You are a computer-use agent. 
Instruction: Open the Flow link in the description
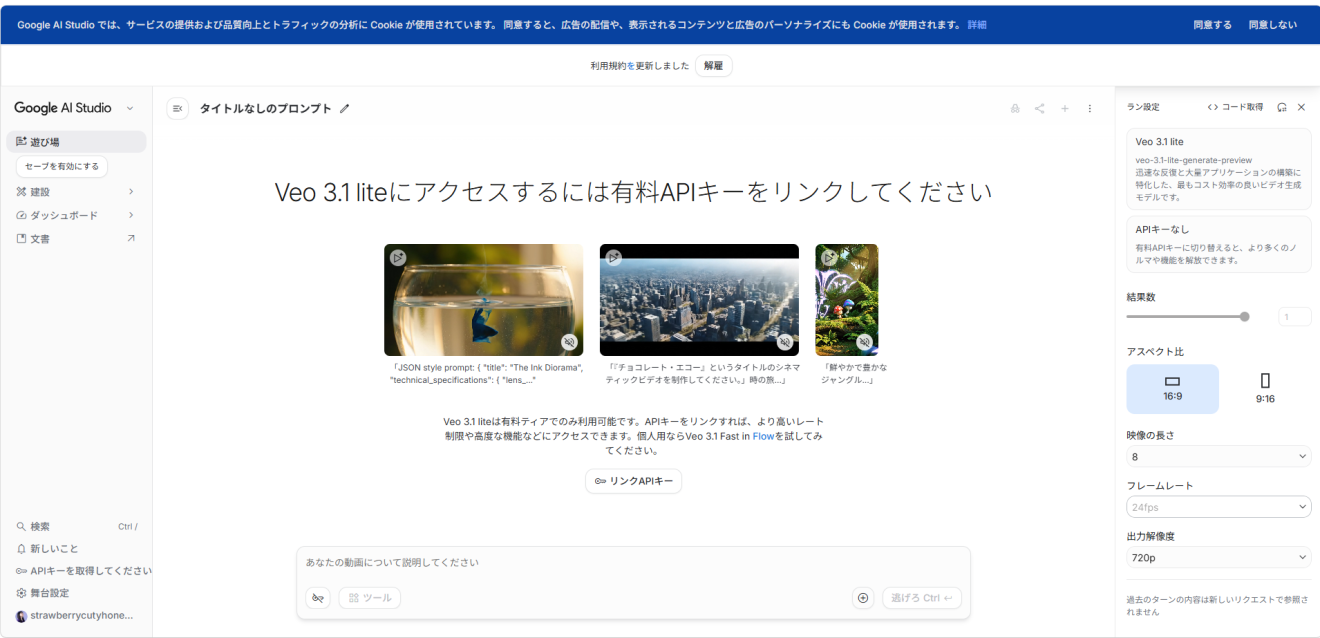click(764, 435)
